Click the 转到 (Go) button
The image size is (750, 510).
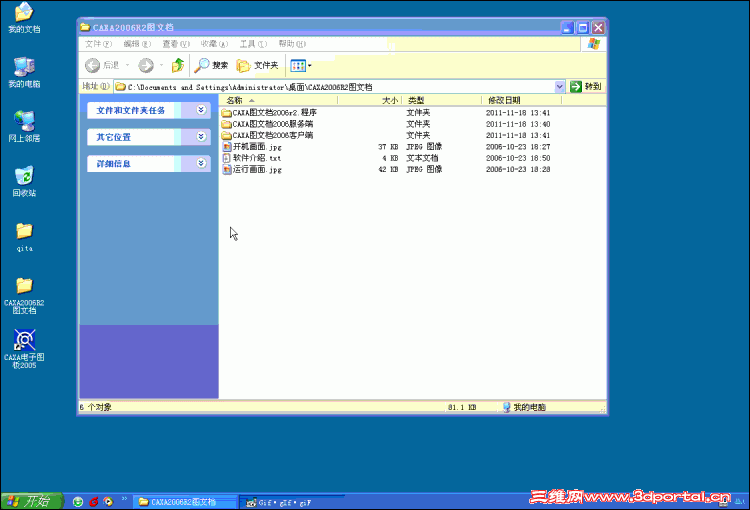point(586,87)
